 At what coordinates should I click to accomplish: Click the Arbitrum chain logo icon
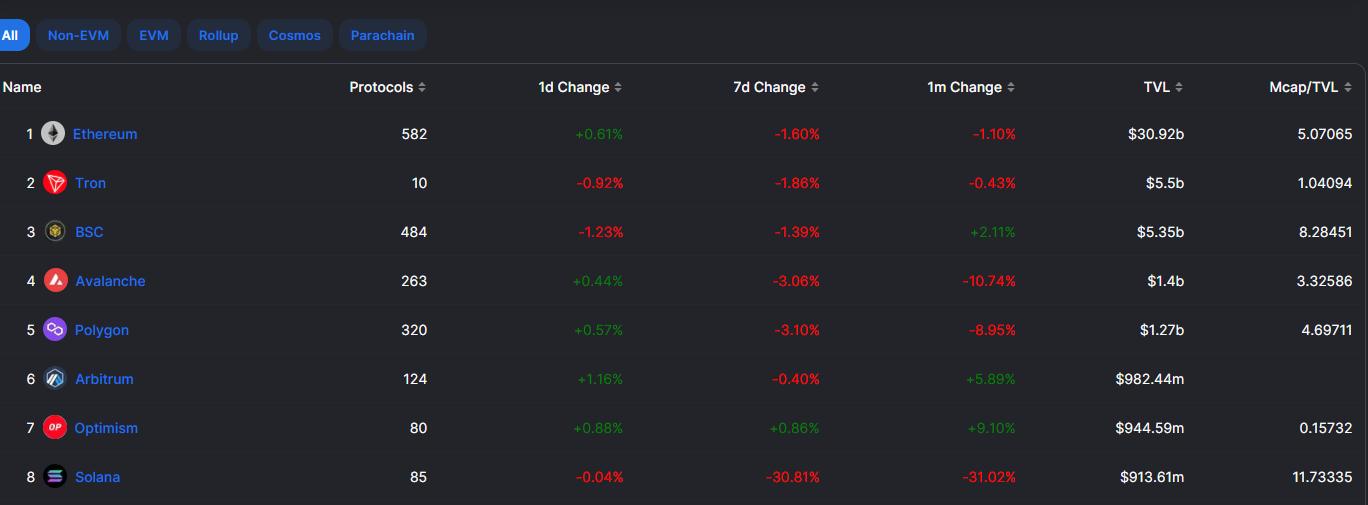coord(55,379)
